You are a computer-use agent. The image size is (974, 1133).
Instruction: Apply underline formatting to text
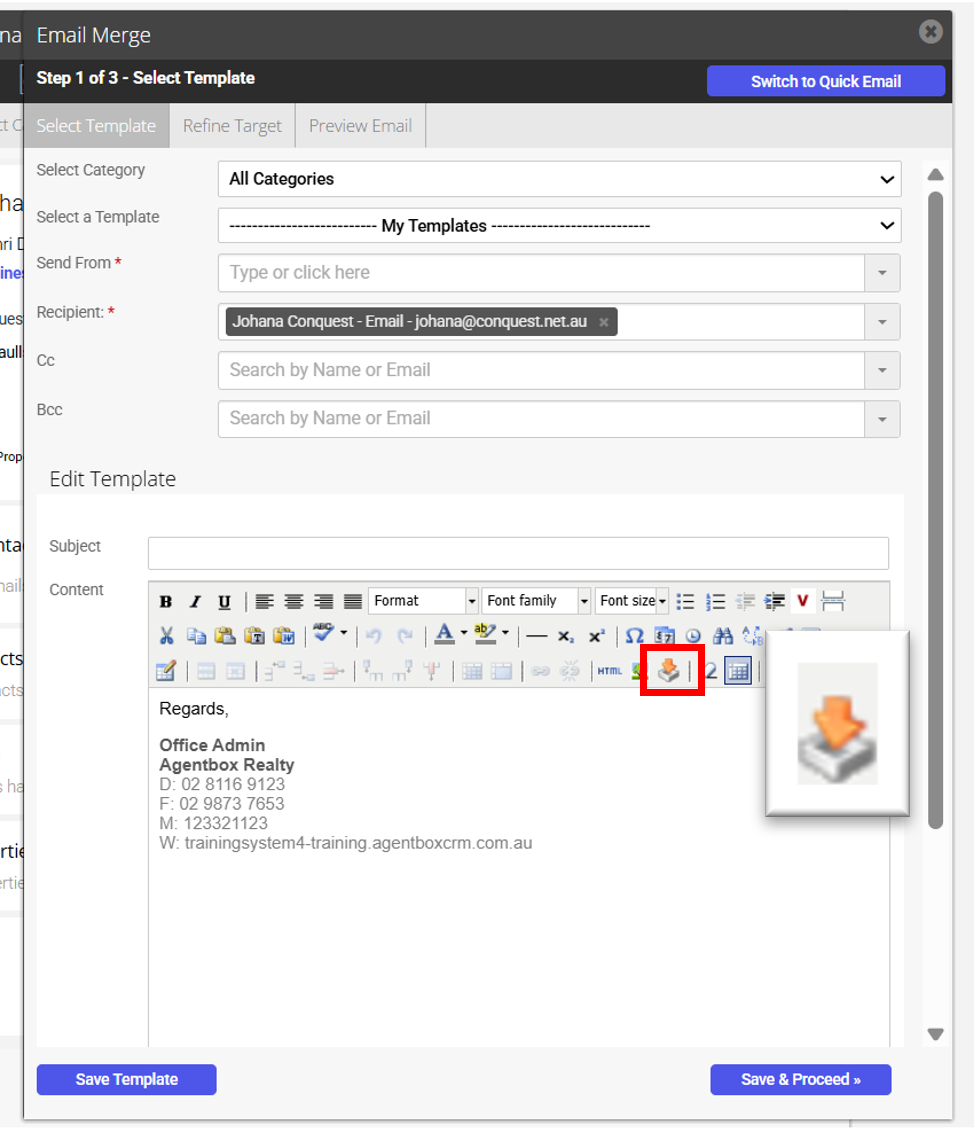point(224,601)
